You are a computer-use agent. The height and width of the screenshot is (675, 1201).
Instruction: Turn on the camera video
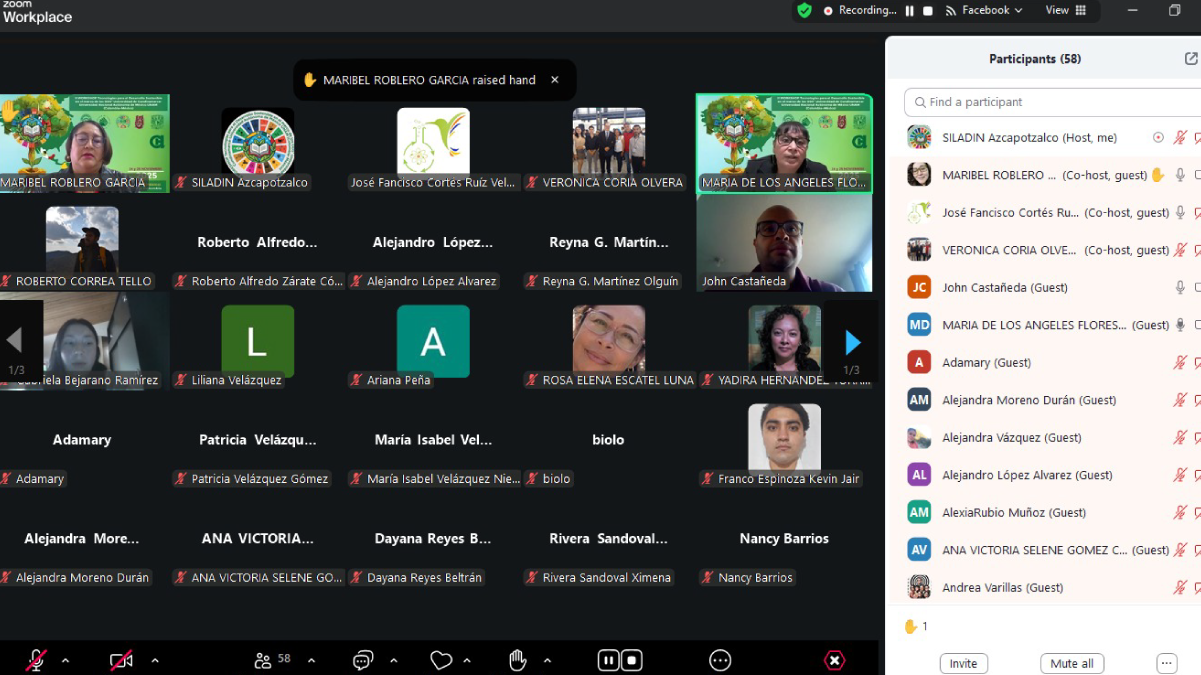pyautogui.click(x=121, y=660)
